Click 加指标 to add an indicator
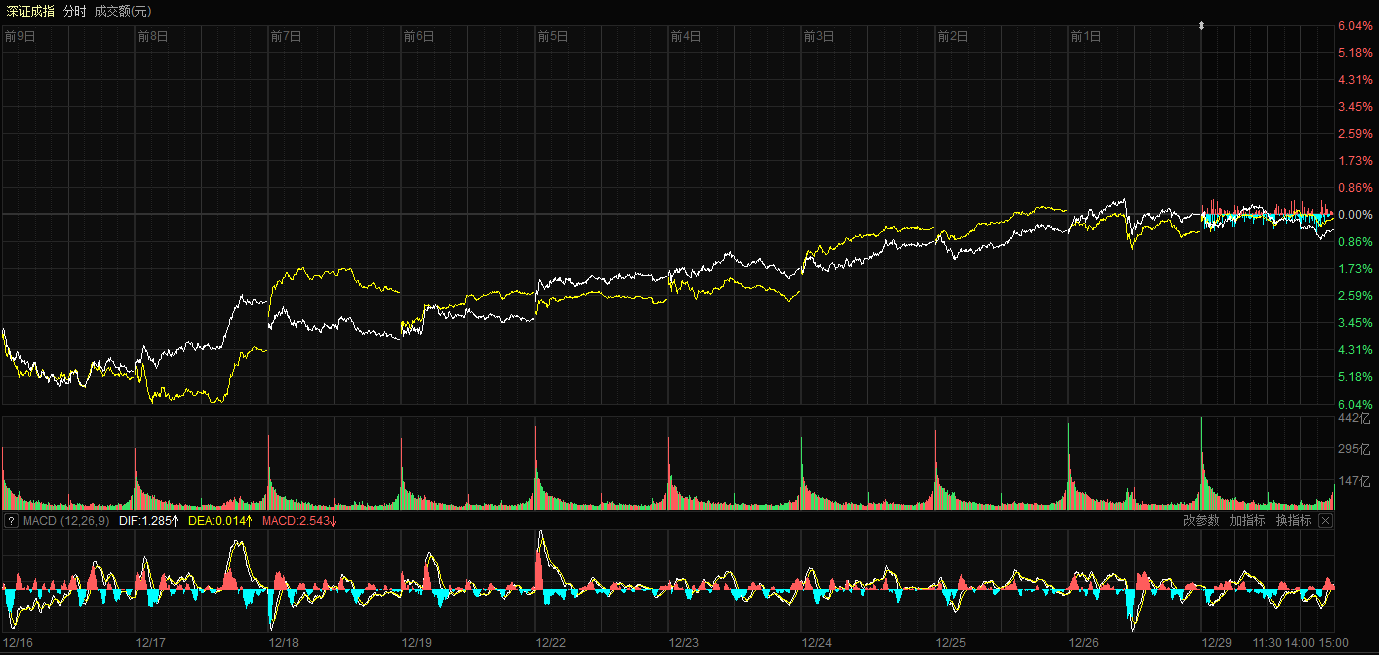This screenshot has height=655, width=1379. 1247,521
